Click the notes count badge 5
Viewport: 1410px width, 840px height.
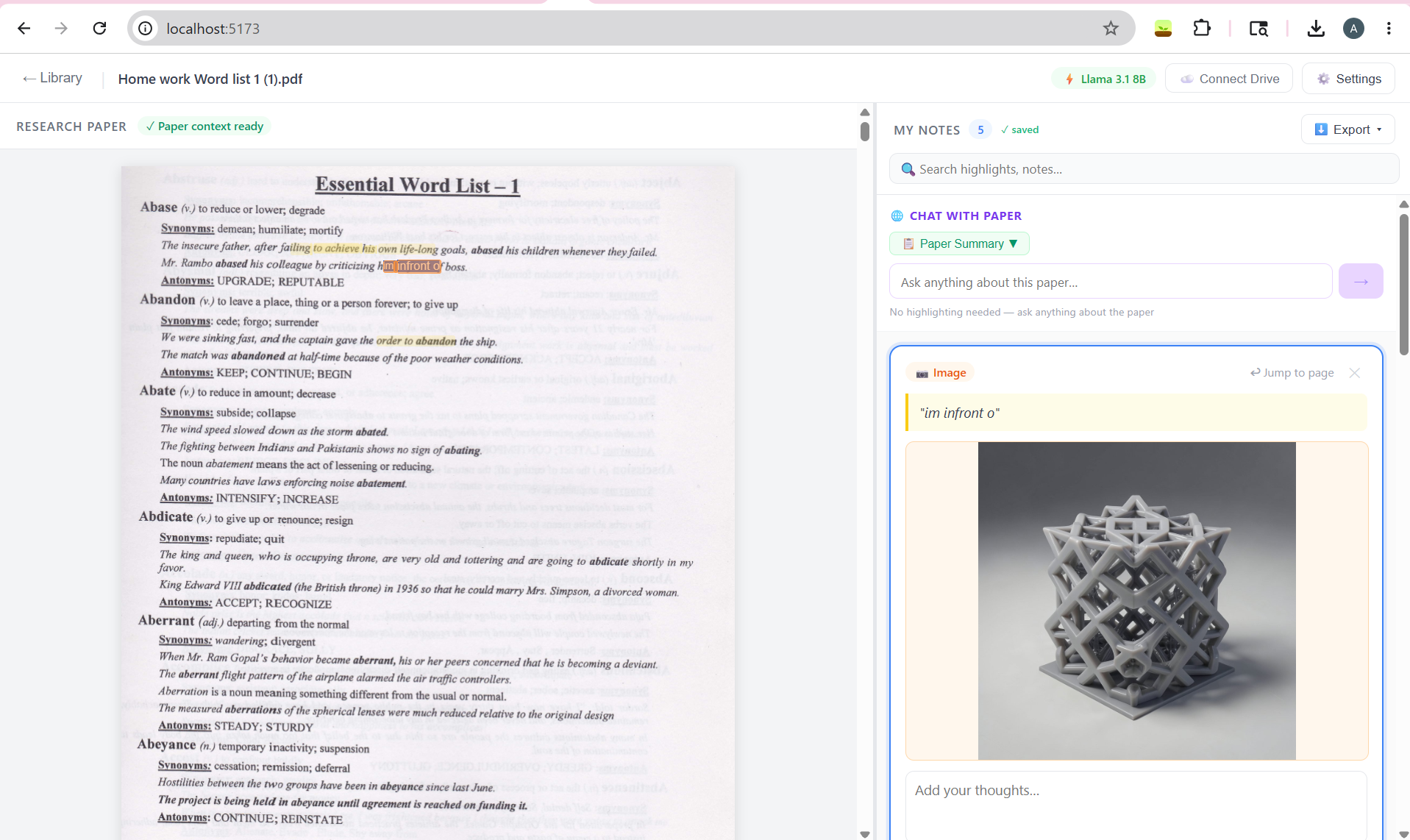tap(980, 129)
